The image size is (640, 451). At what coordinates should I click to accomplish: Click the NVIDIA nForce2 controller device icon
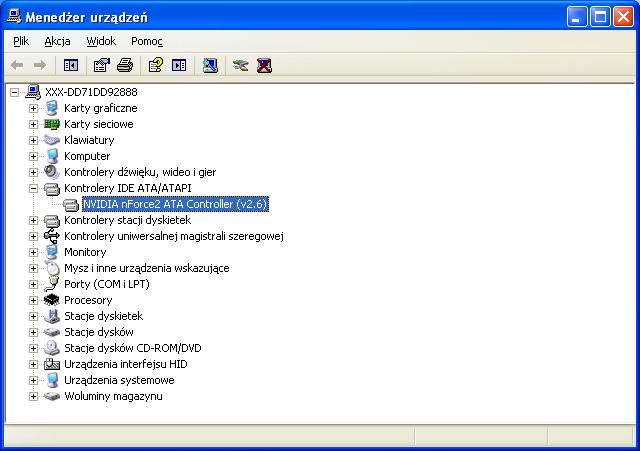tap(71, 204)
